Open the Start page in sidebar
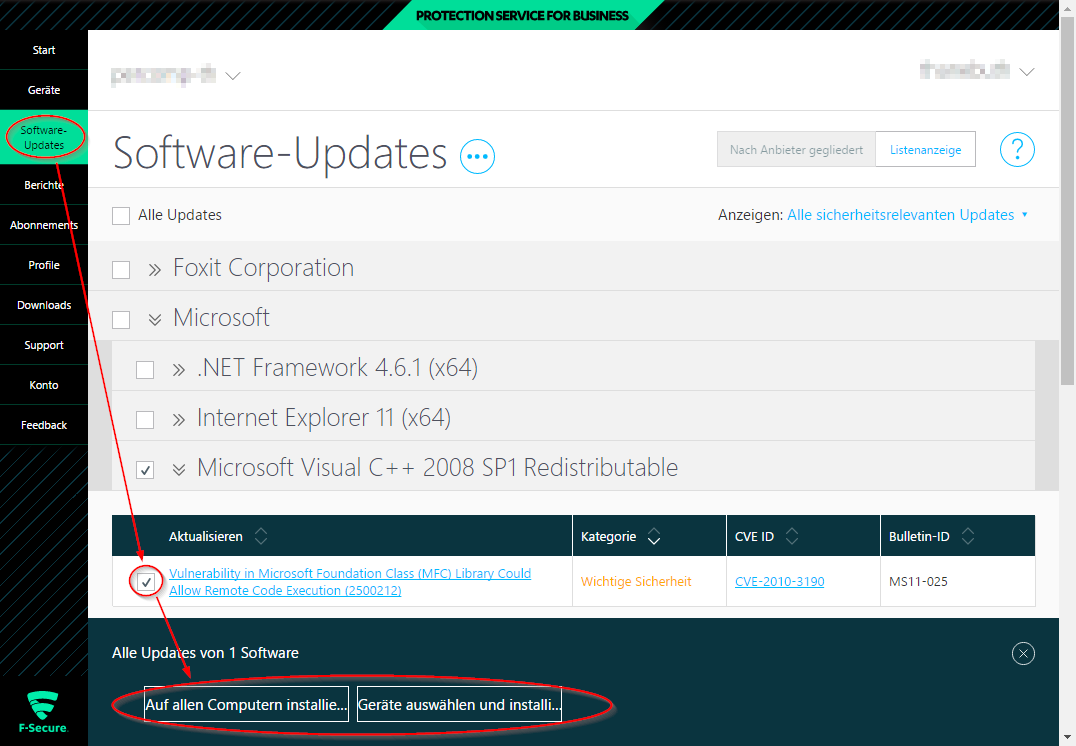Viewport: 1076px width, 746px height. (44, 50)
